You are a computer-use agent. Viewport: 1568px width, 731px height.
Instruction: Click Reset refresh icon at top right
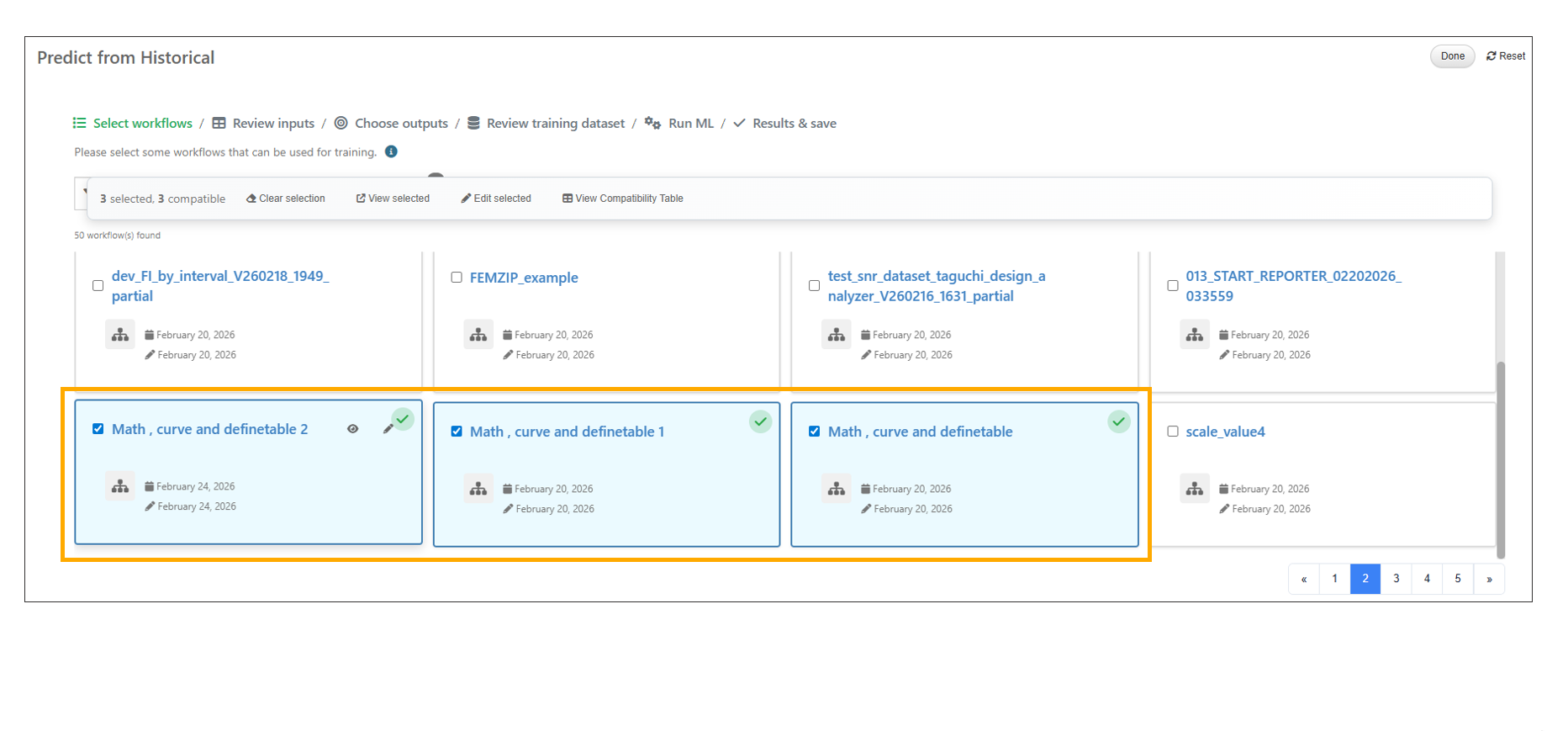(1491, 56)
